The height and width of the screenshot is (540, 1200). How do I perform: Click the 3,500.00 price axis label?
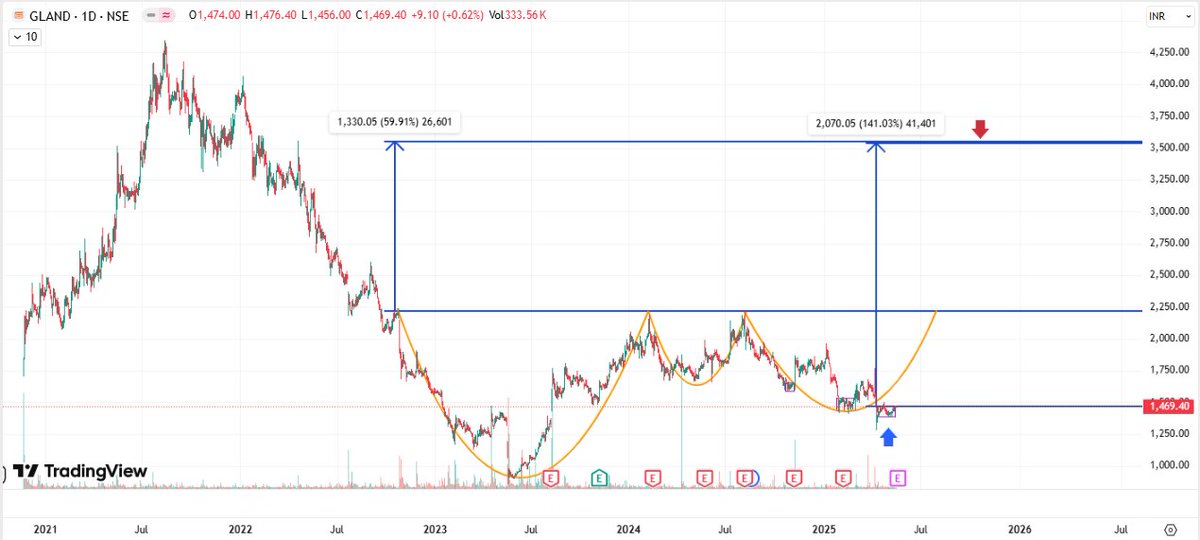(x=1169, y=147)
